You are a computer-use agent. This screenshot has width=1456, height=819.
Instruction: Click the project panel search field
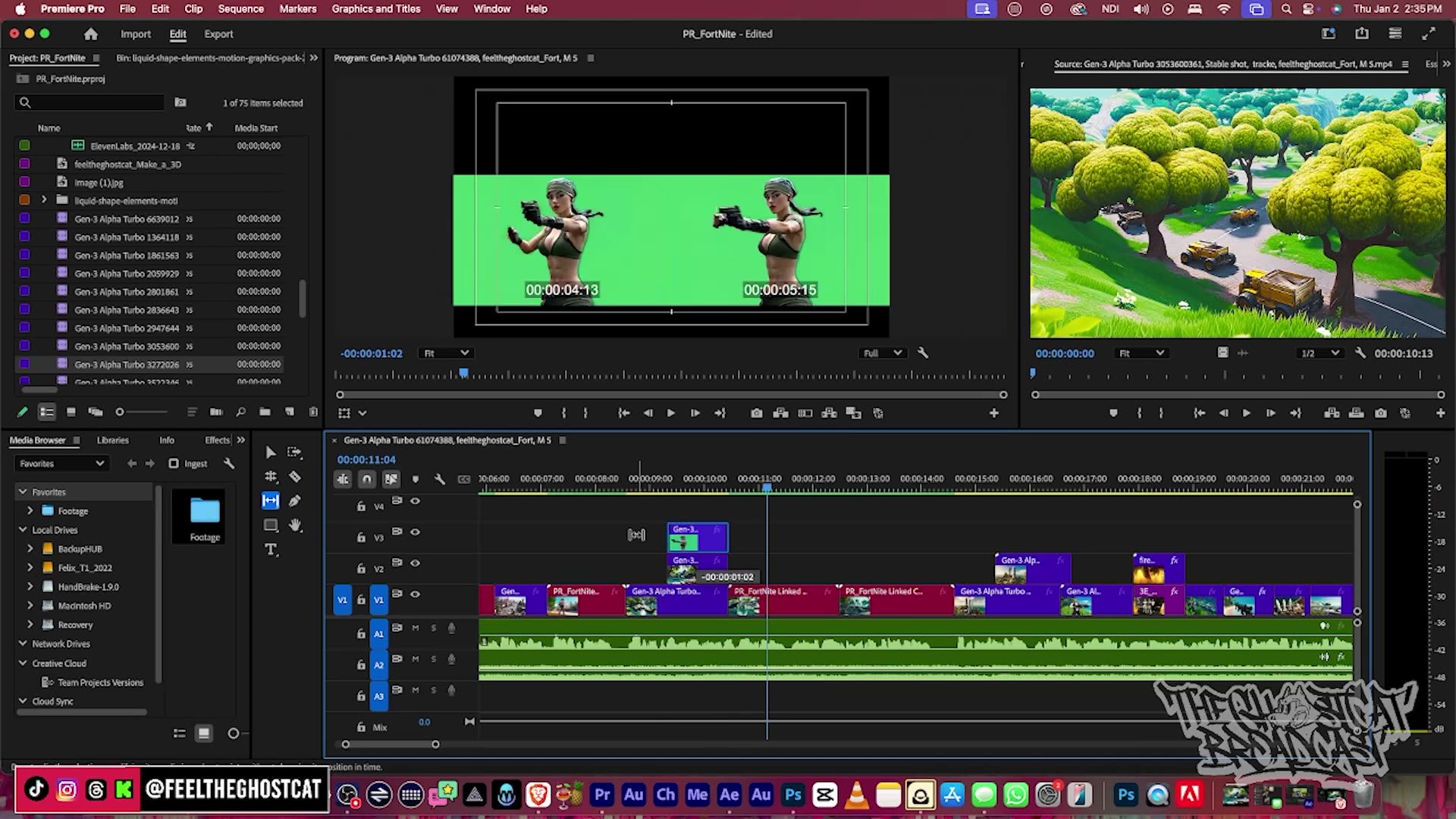tap(91, 103)
